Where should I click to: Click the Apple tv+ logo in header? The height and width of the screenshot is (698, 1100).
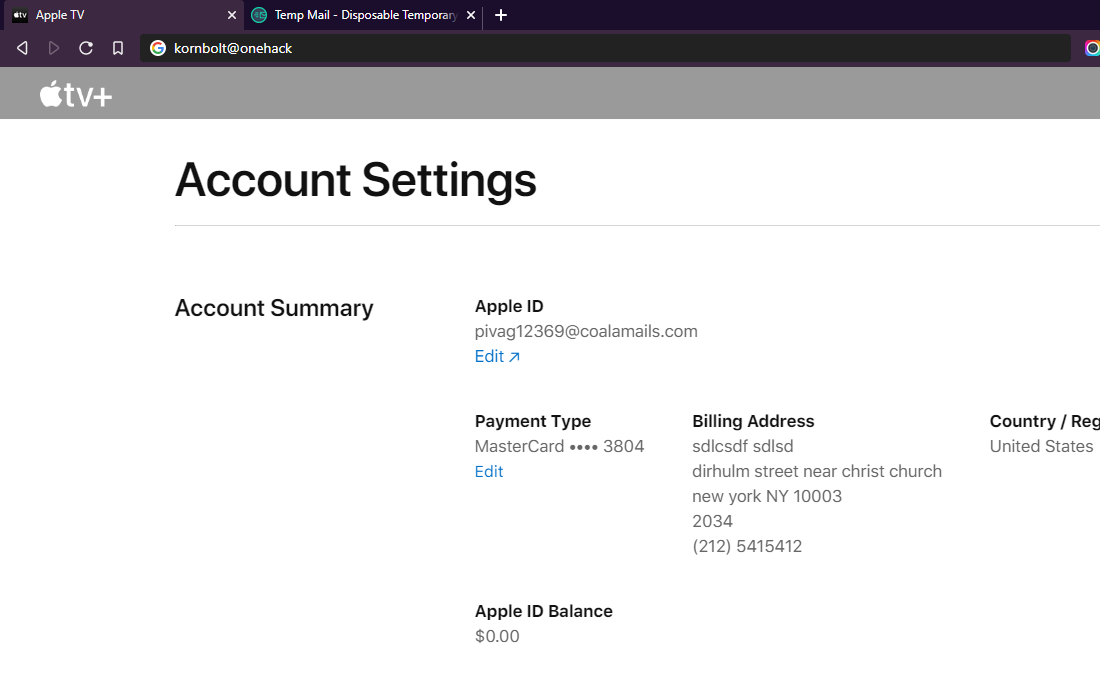click(x=76, y=94)
